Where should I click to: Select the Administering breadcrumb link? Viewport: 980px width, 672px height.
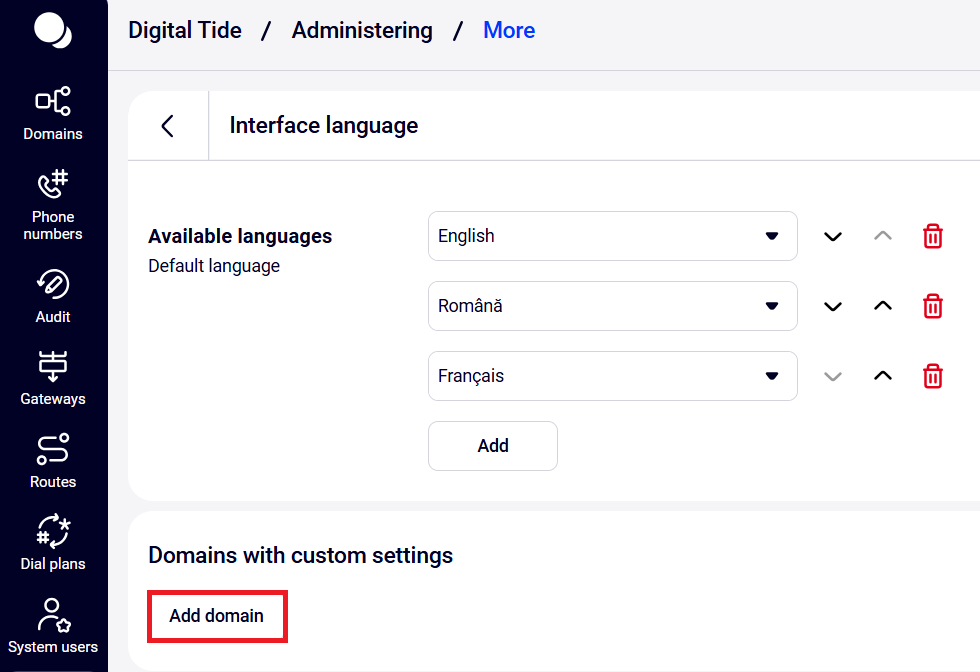[x=362, y=30]
